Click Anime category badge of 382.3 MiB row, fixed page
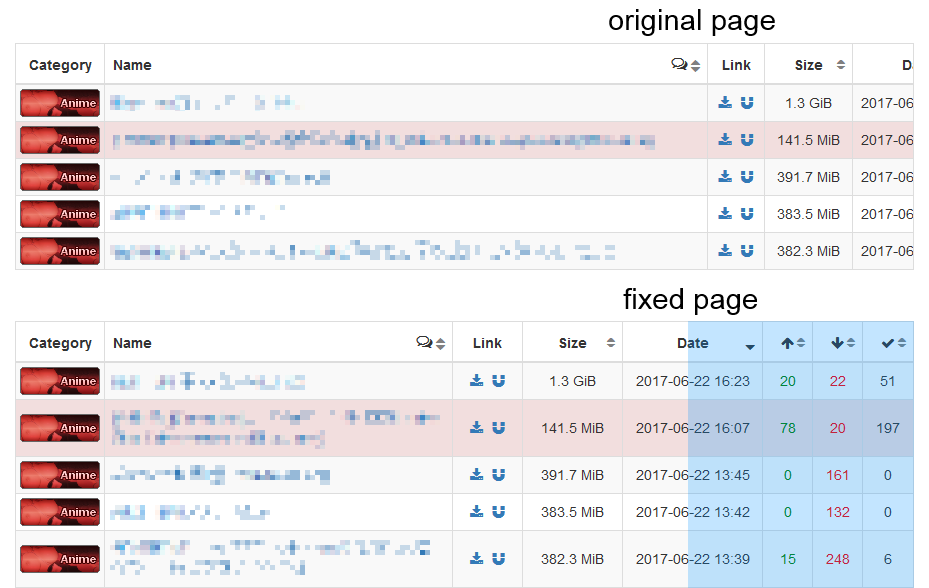This screenshot has height=588, width=929. (x=60, y=559)
